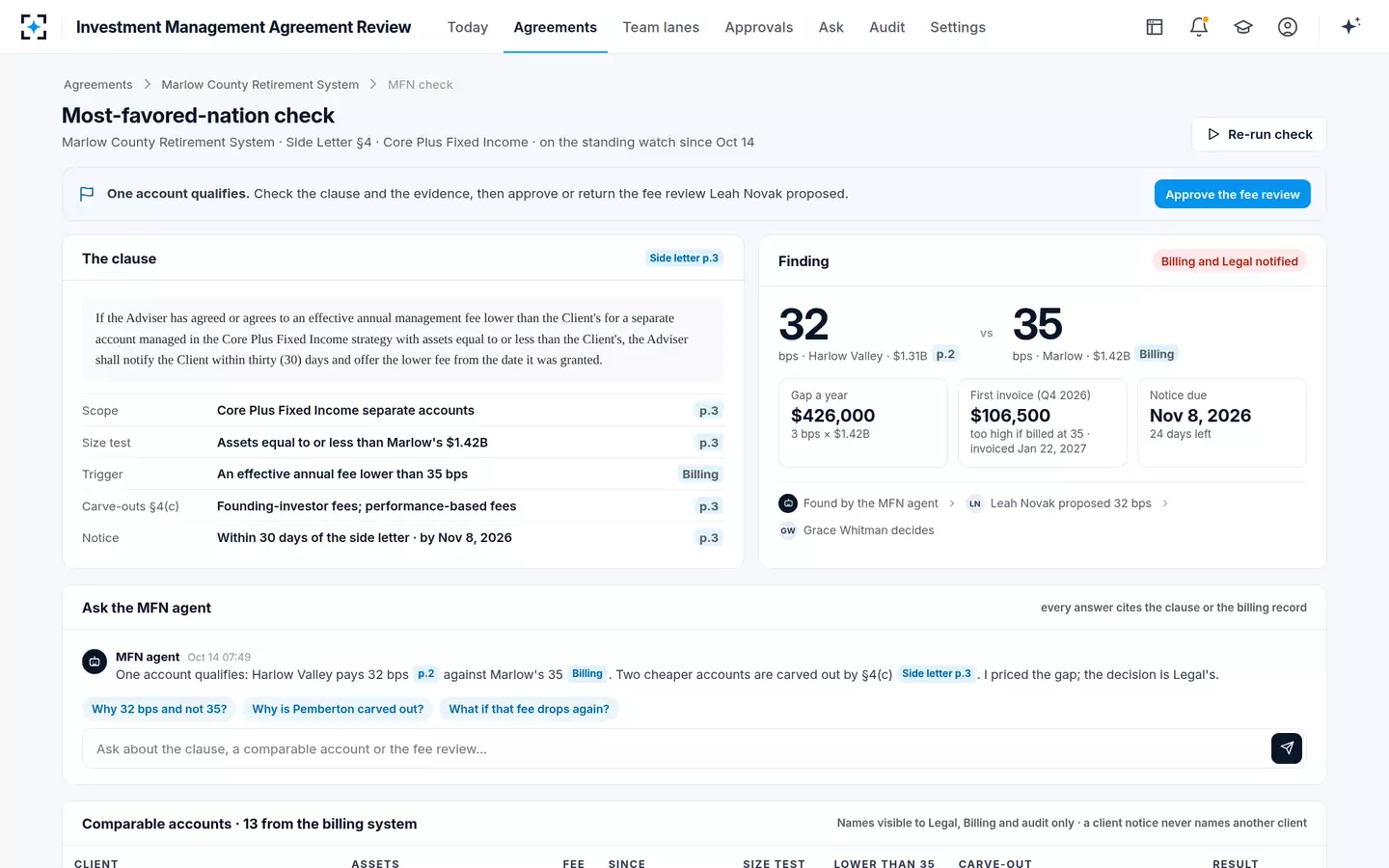The height and width of the screenshot is (868, 1389).
Task: Click the MFN agent avatar in the chat
Action: tap(95, 662)
